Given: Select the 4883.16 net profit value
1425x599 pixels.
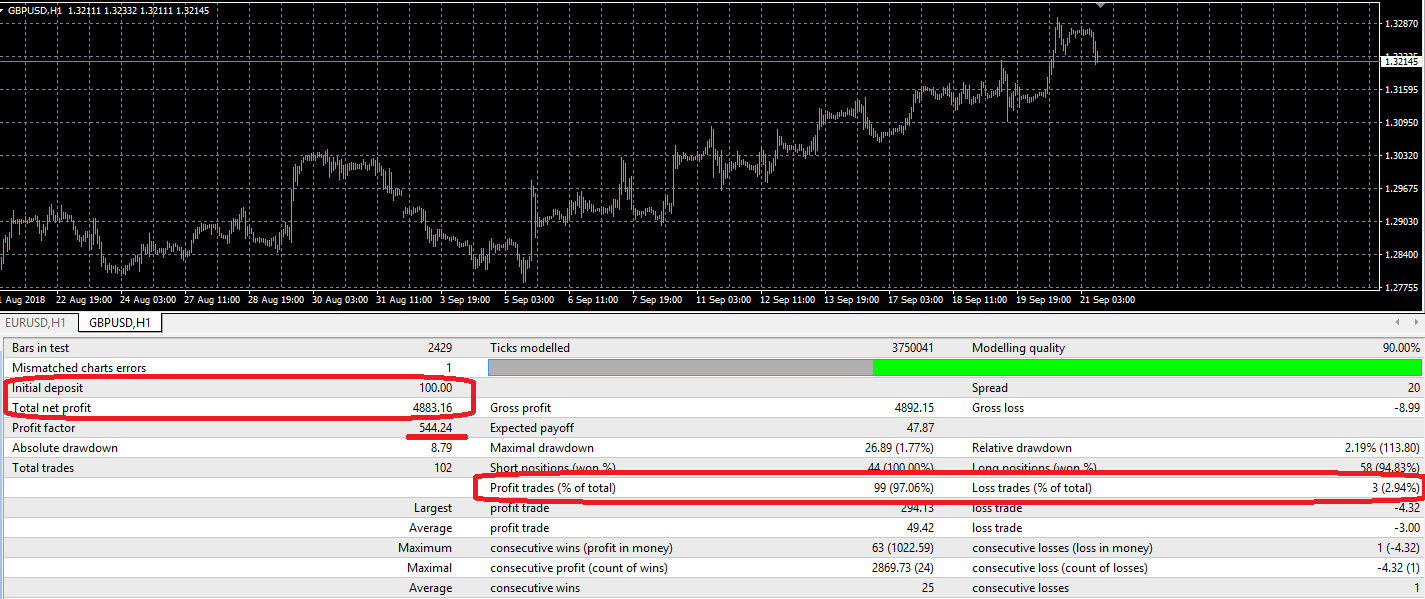Looking at the screenshot, I should (x=432, y=408).
